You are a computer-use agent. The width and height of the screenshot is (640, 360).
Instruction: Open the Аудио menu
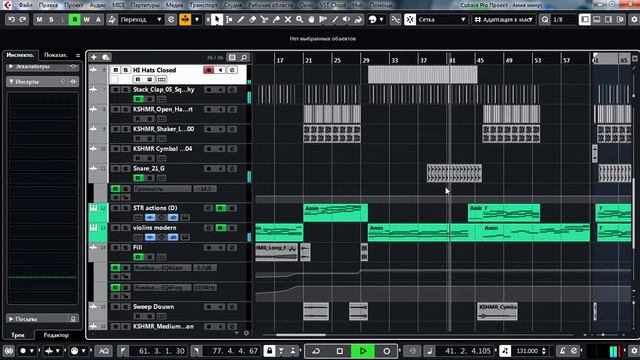point(98,5)
